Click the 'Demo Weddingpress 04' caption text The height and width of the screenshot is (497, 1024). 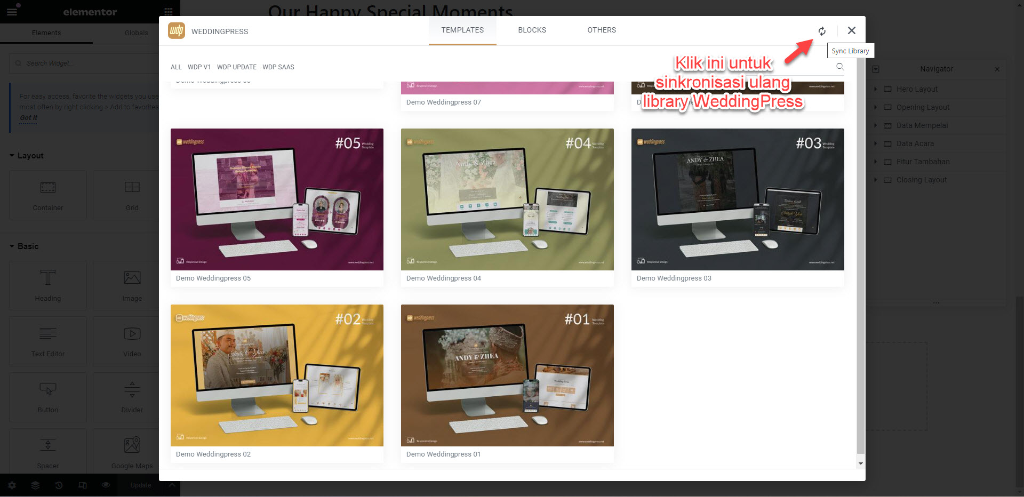(443, 278)
